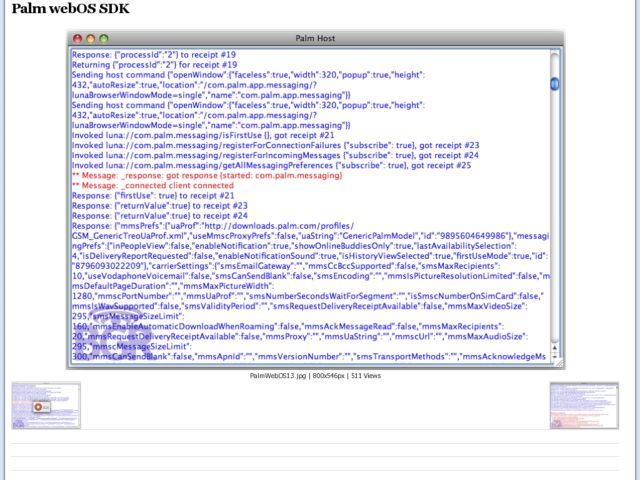Click the returnValue response to receipt #23
Image resolution: width=640 pixels, height=480 pixels.
[160, 206]
